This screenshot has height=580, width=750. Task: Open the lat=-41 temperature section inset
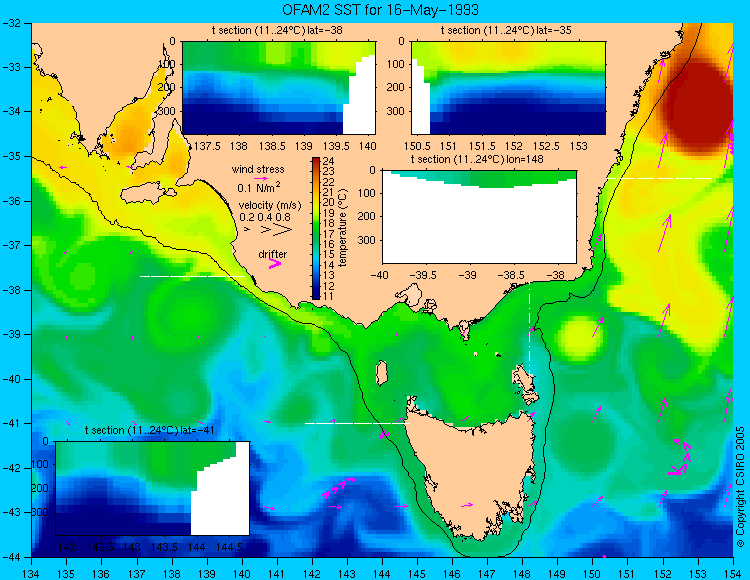[153, 488]
